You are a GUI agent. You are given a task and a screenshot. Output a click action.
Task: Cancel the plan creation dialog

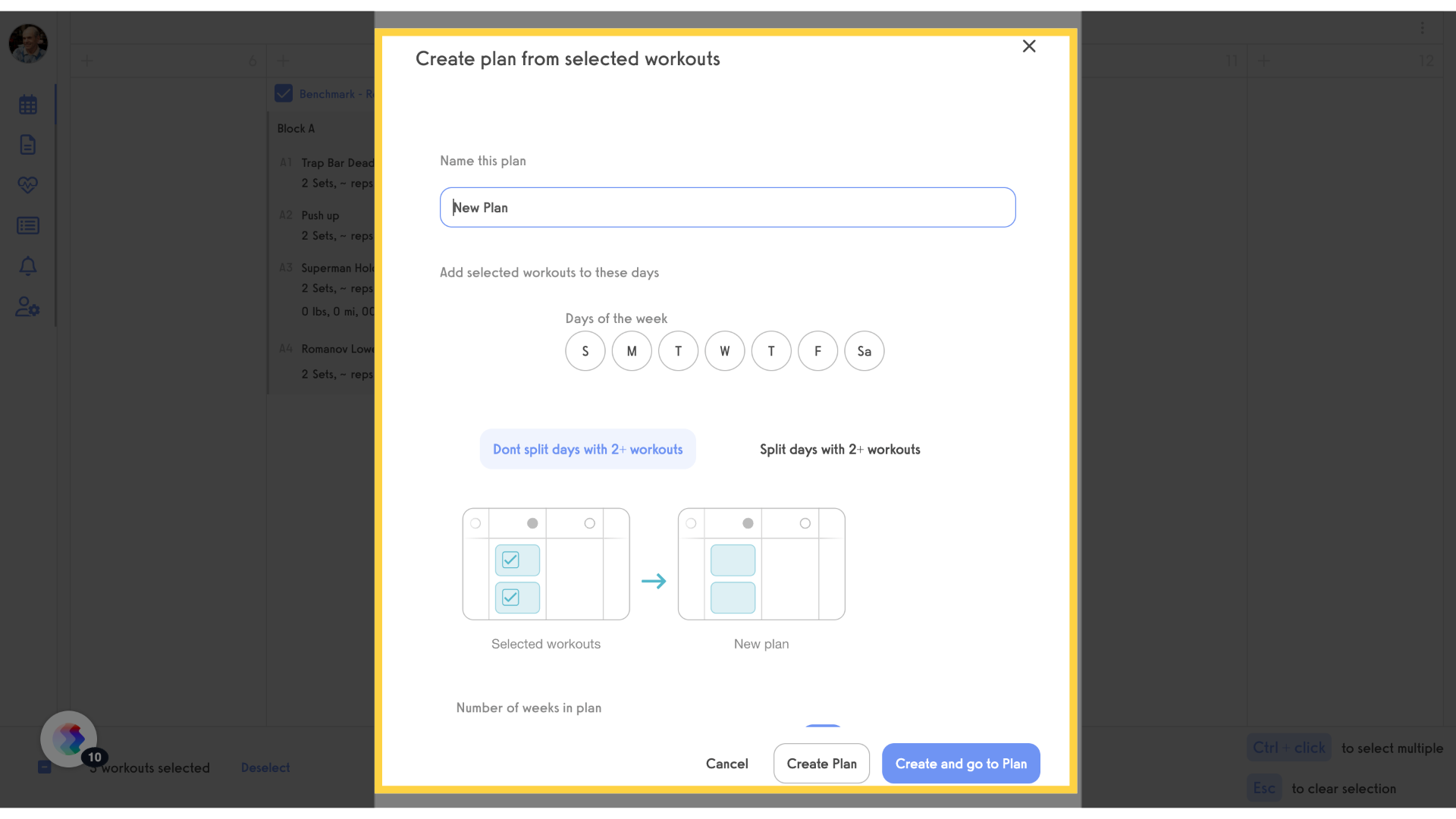[x=726, y=764]
